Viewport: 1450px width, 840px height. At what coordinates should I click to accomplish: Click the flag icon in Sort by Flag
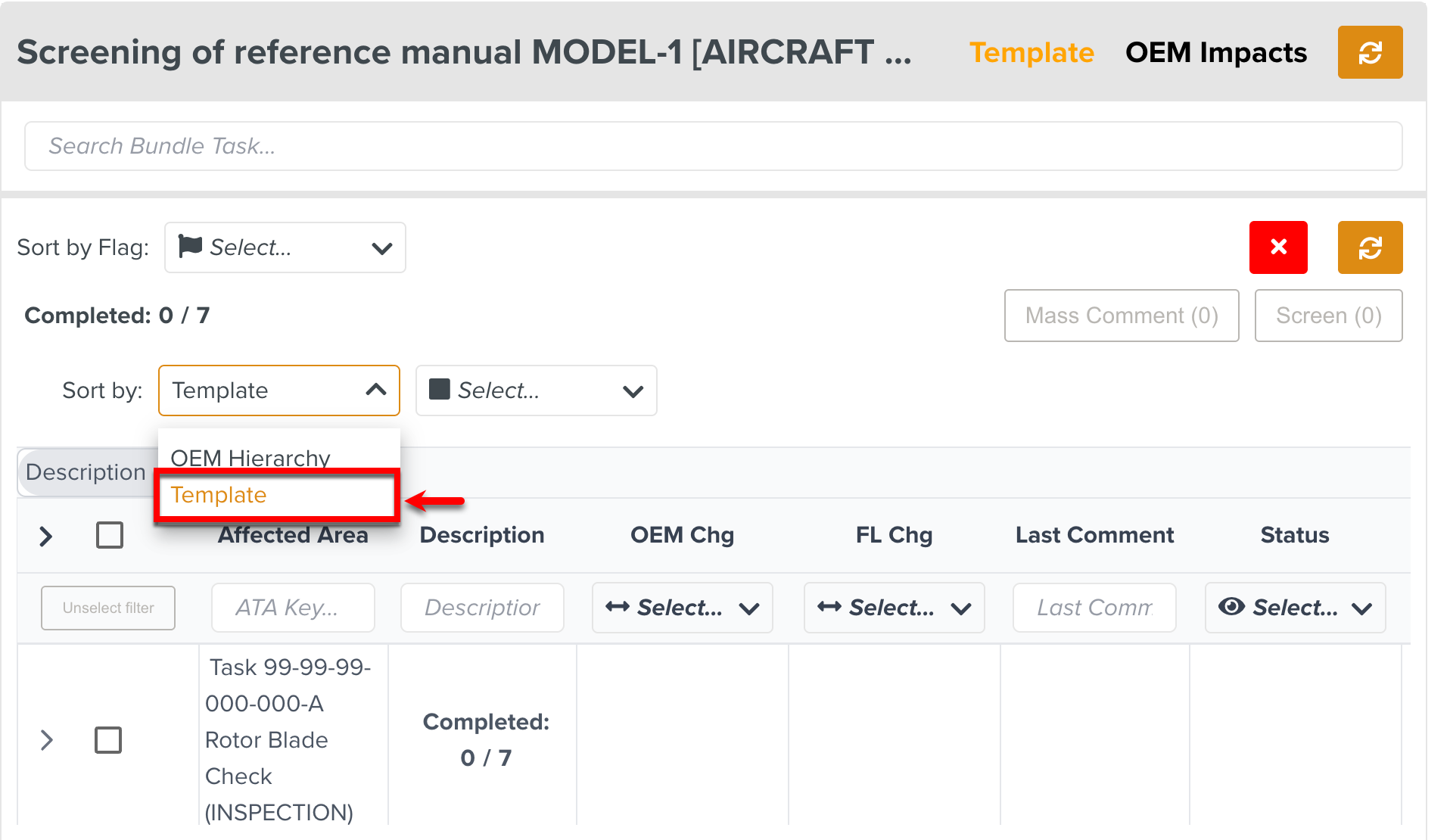pos(189,246)
